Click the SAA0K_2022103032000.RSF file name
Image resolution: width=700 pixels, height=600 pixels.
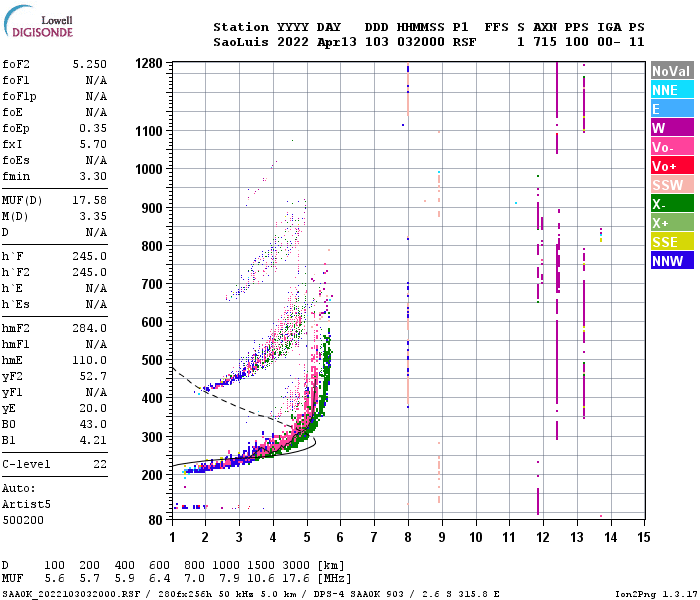[71, 594]
